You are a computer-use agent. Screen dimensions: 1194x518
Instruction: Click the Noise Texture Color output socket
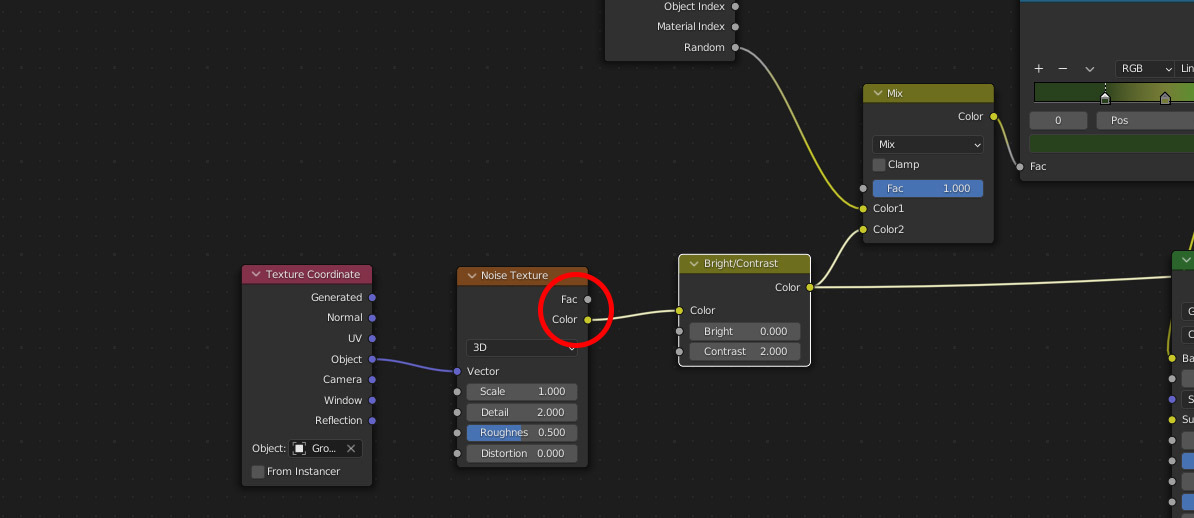click(x=588, y=320)
